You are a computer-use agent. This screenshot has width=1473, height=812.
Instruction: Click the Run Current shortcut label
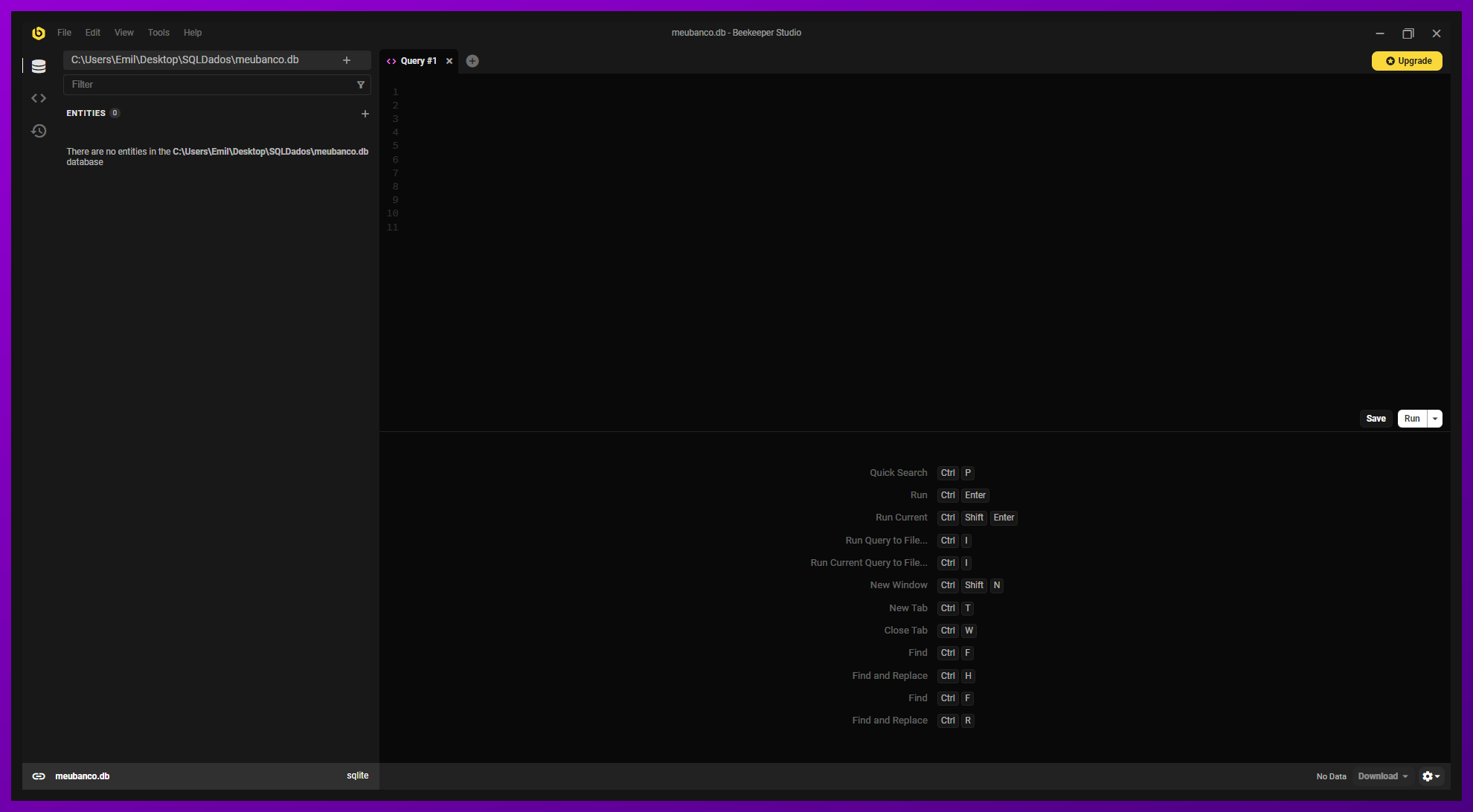click(x=902, y=518)
